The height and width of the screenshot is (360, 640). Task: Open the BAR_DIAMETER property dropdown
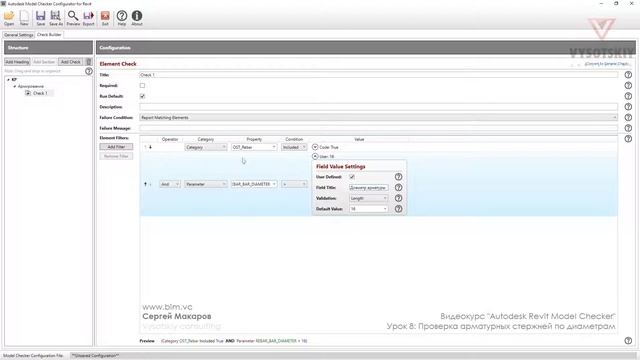254,184
